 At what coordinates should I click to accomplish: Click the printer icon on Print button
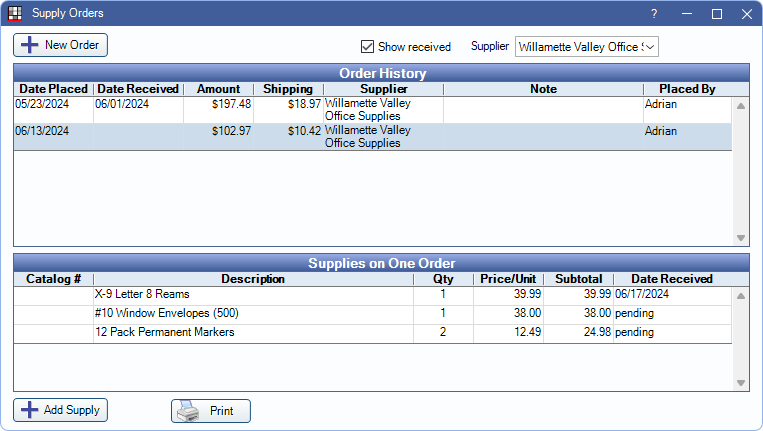[189, 411]
